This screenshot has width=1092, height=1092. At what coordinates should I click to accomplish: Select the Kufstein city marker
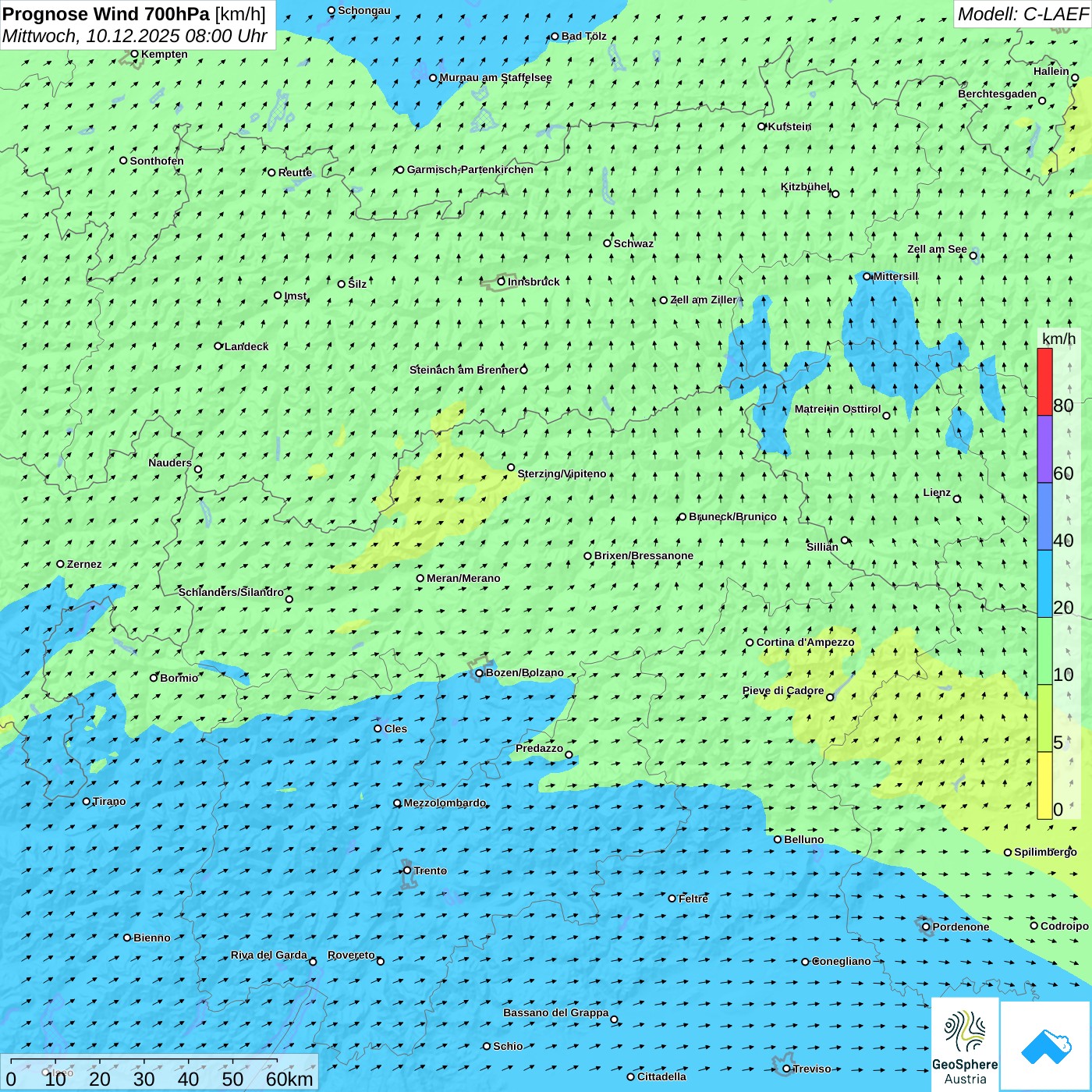[x=761, y=126]
